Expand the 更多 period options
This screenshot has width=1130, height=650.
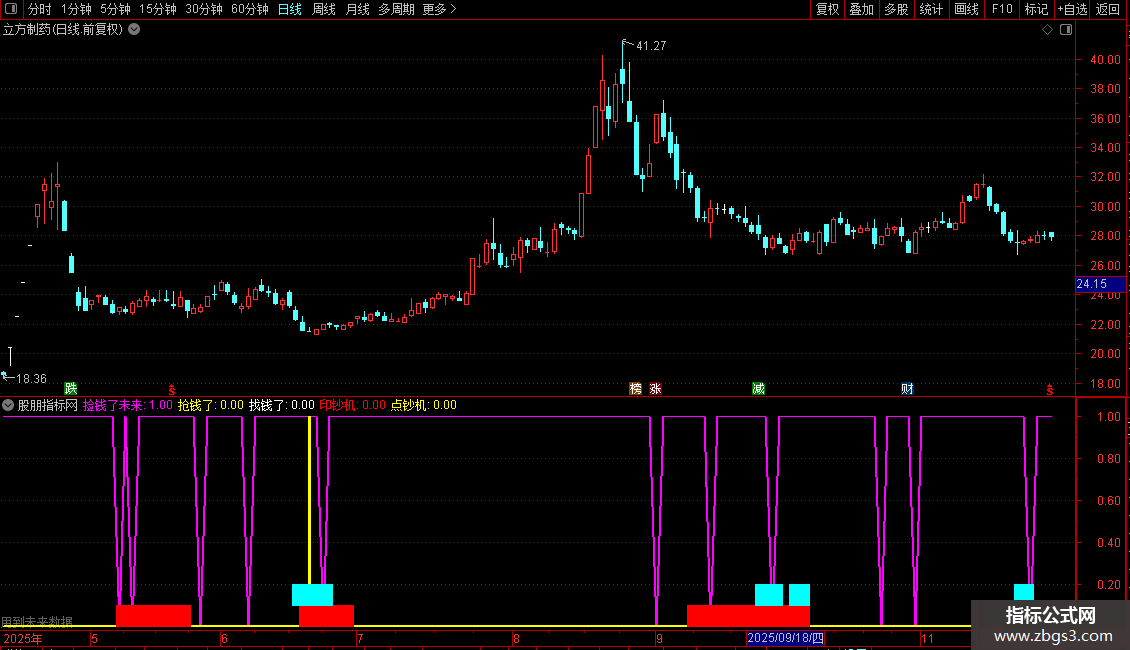(440, 9)
